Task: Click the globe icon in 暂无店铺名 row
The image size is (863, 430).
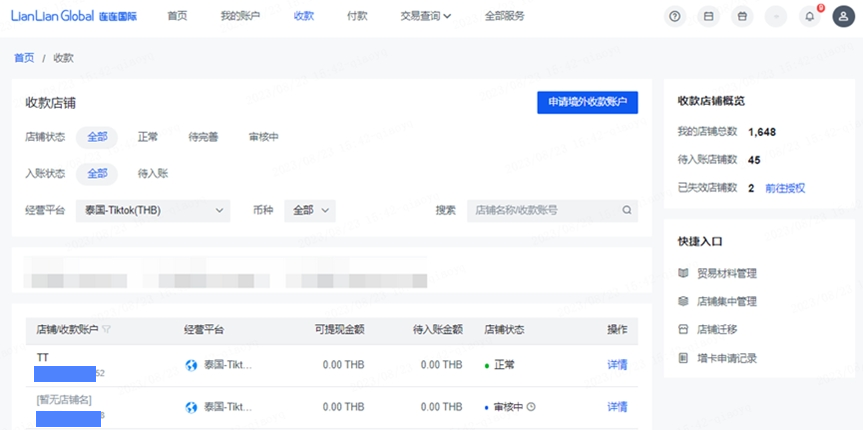Action: [x=191, y=407]
